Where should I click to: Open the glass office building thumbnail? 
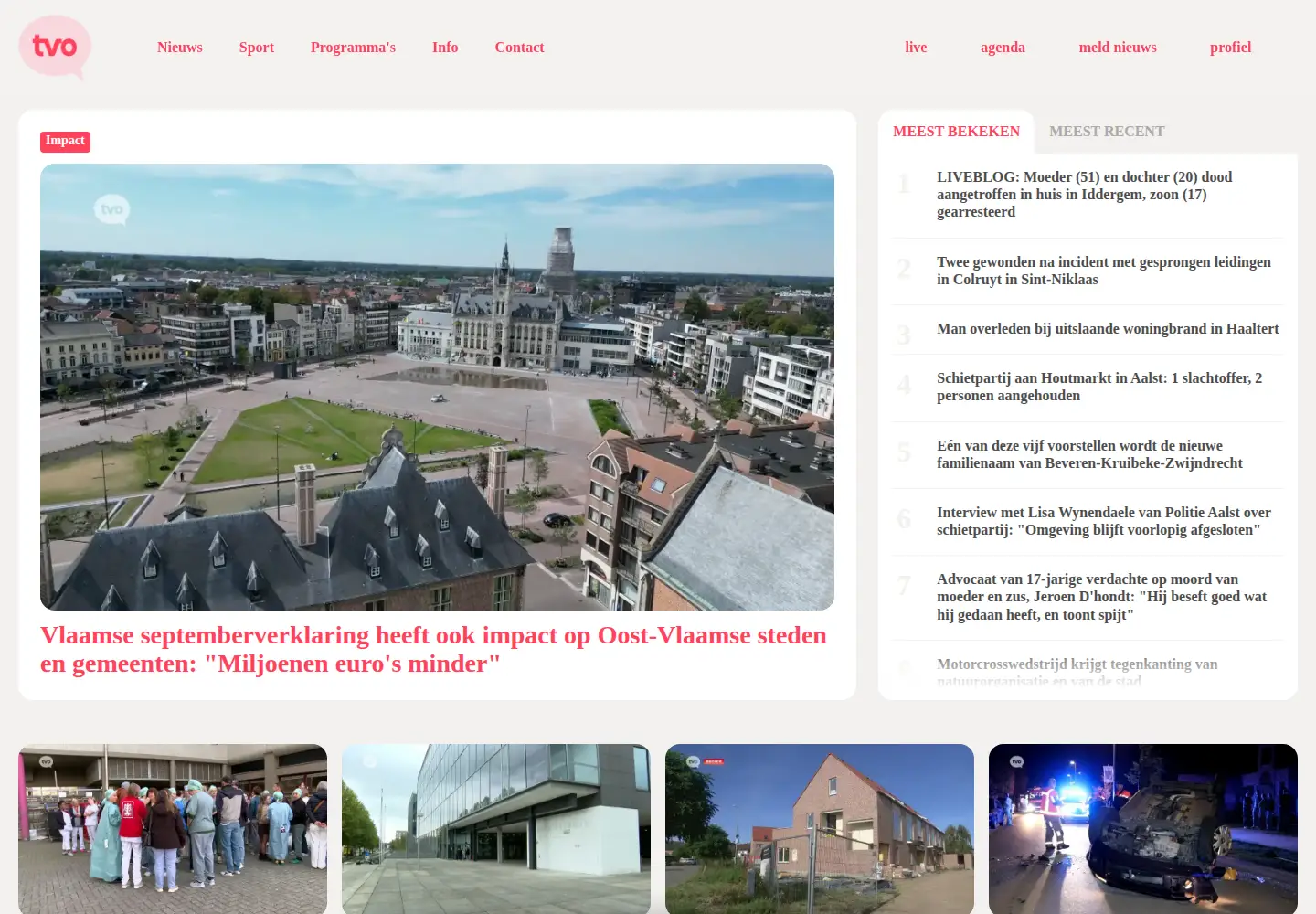click(x=496, y=829)
